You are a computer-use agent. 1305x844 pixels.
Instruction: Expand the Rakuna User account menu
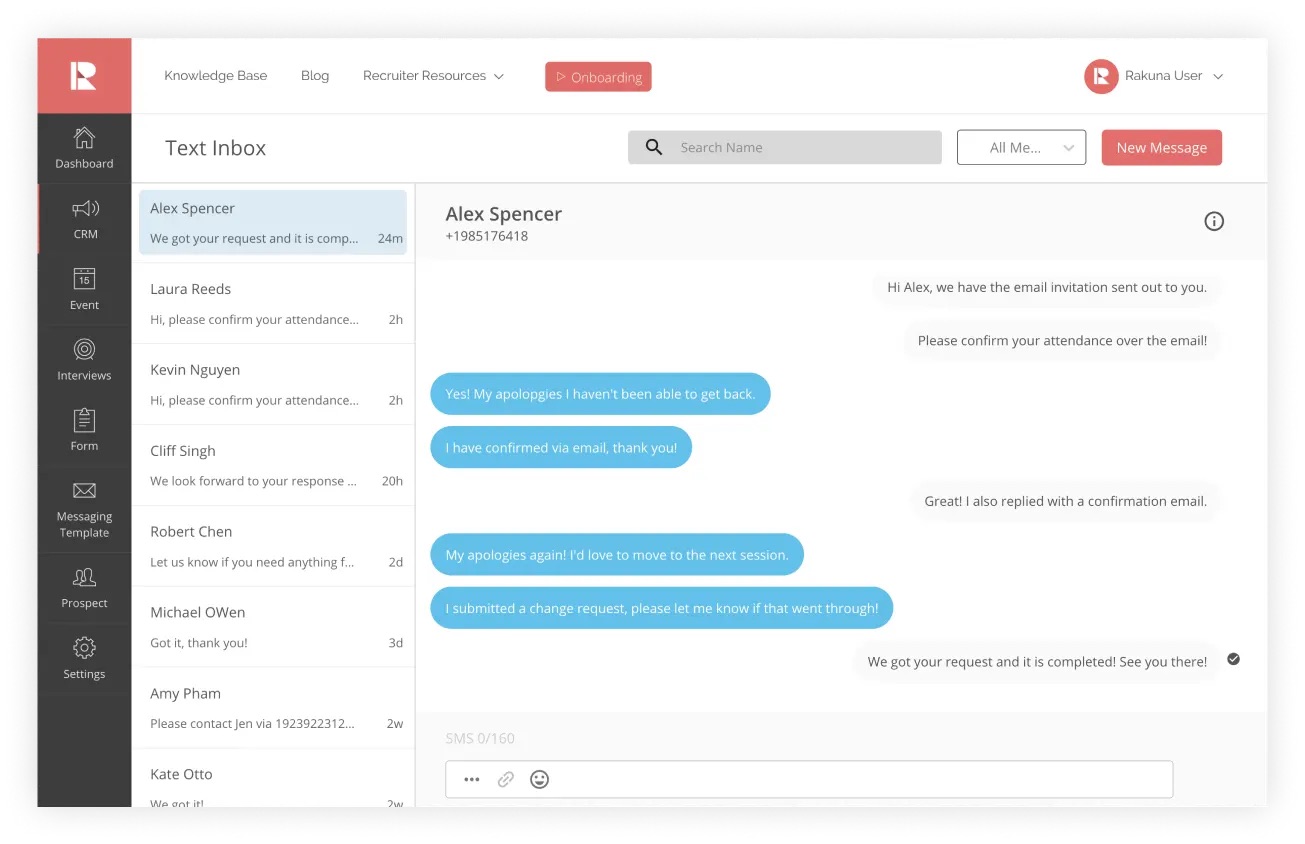pos(1154,75)
